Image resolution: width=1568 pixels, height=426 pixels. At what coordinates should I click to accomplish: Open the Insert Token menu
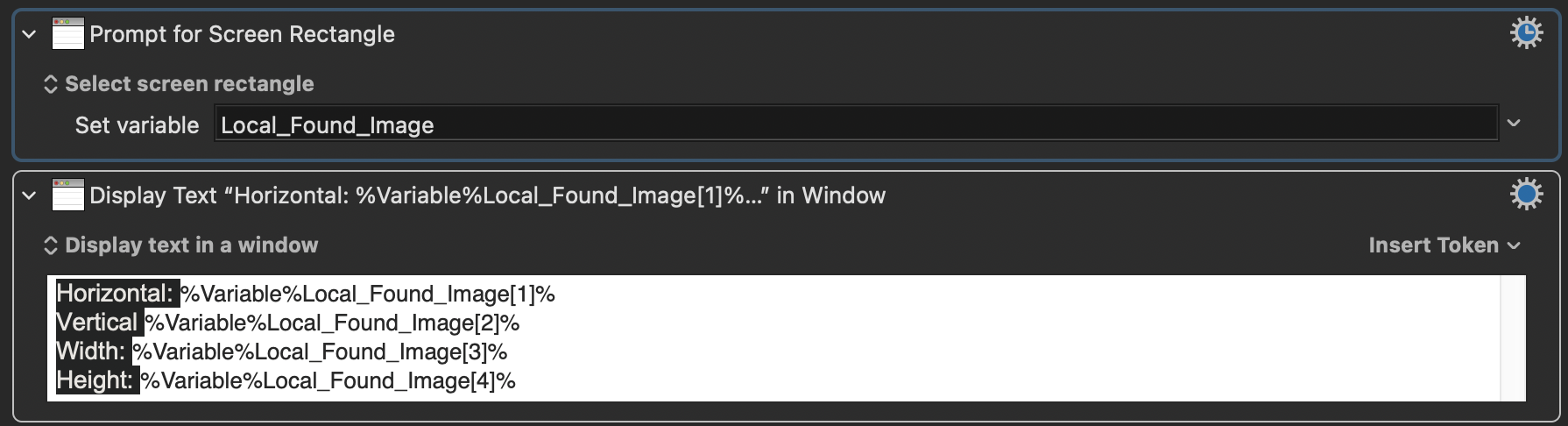1444,245
